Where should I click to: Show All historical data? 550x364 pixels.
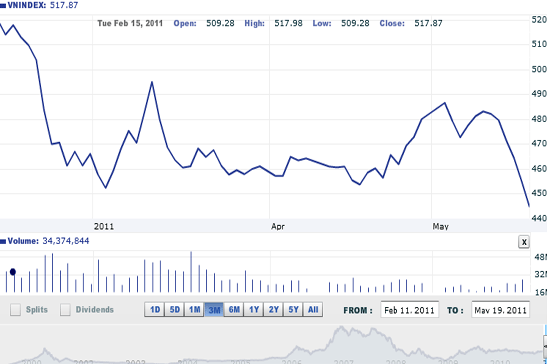[313, 310]
